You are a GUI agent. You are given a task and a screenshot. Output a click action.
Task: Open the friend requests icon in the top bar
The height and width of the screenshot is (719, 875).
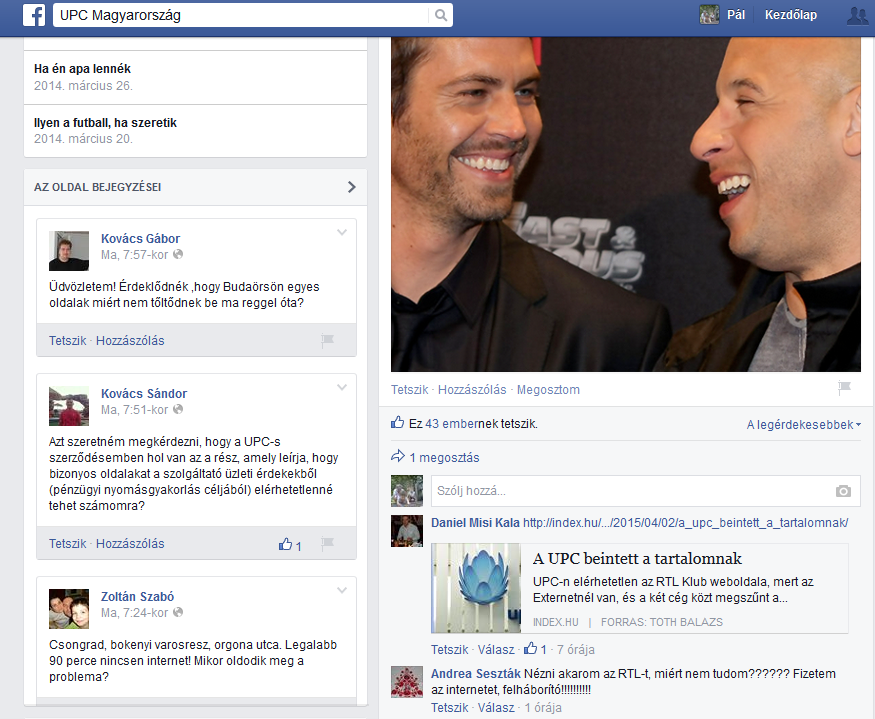click(x=857, y=15)
